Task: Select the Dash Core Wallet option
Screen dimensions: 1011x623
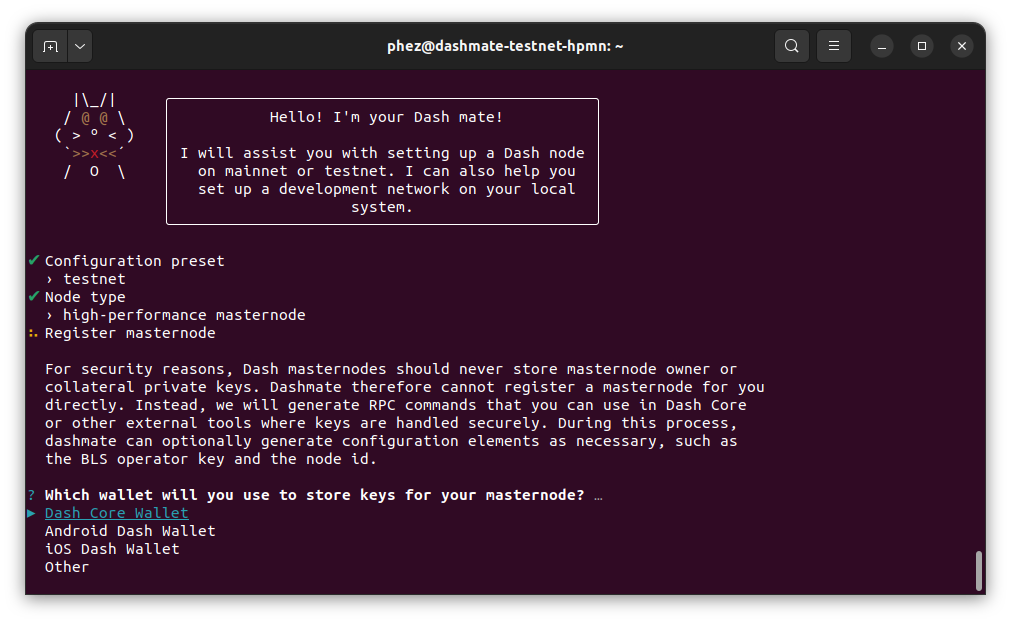Action: (x=116, y=513)
